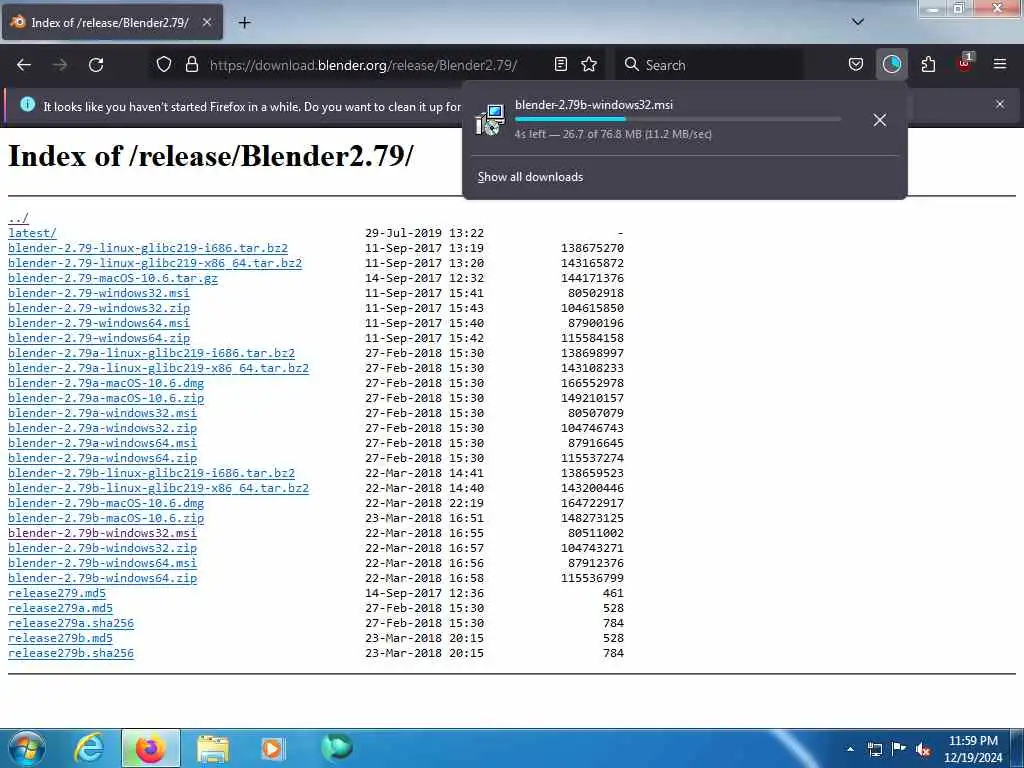
Task: Open the shield tracking protection icon
Action: (x=164, y=65)
